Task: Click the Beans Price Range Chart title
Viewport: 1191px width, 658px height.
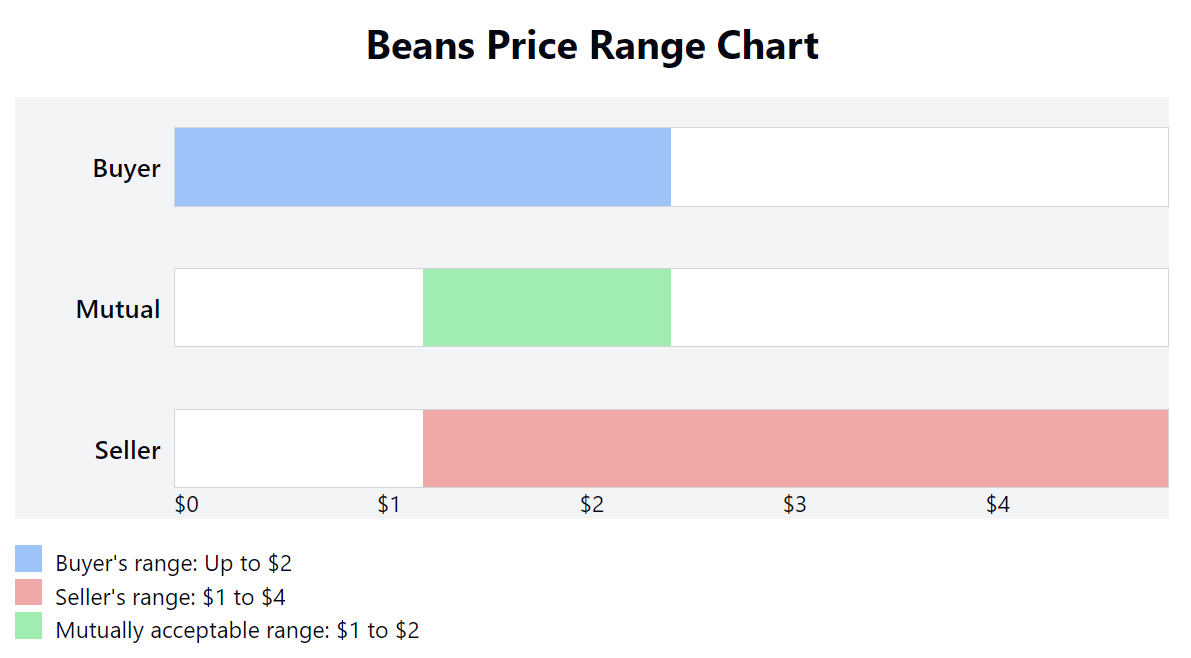Action: pos(592,46)
